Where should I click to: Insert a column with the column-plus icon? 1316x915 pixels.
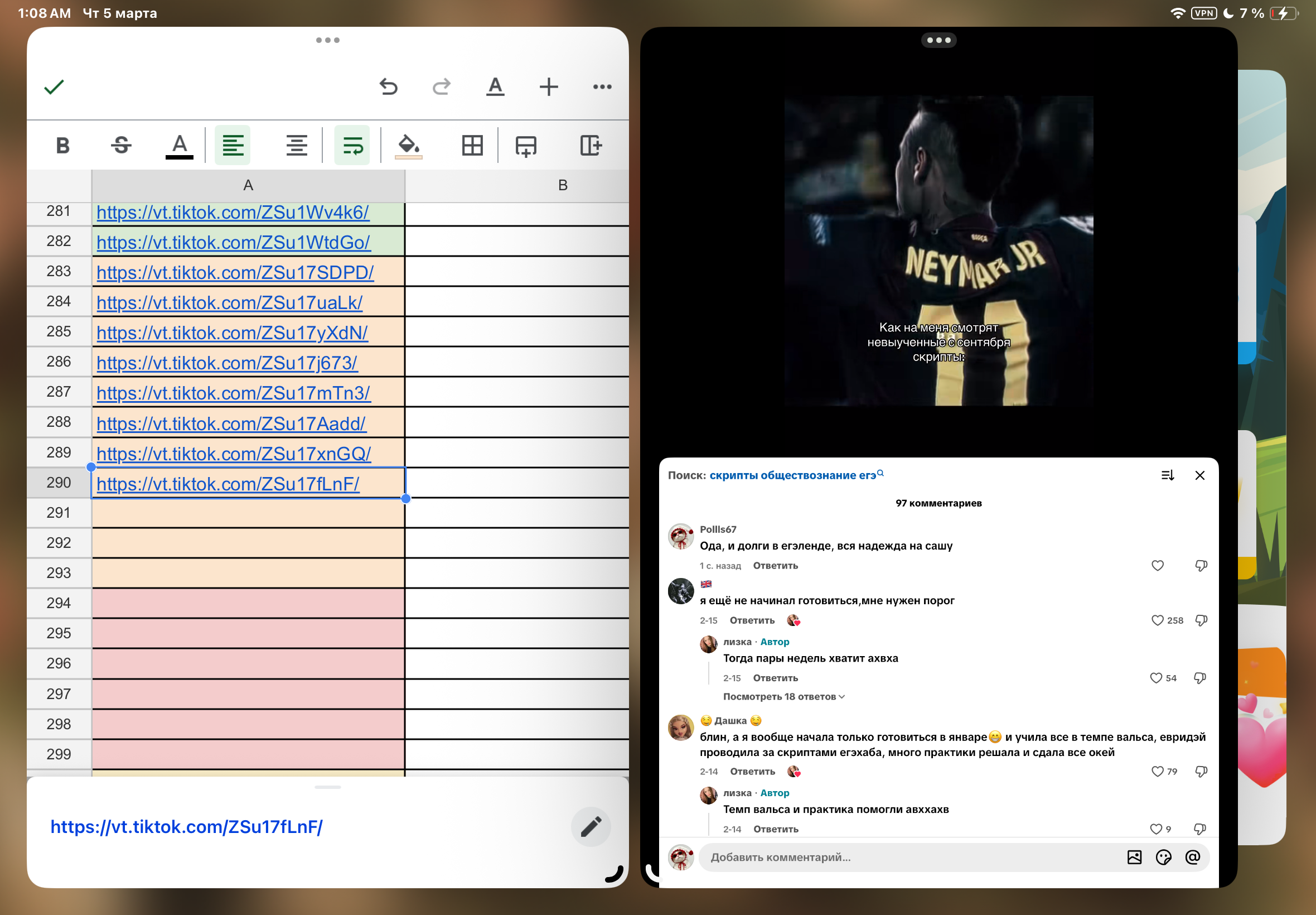pyautogui.click(x=591, y=146)
